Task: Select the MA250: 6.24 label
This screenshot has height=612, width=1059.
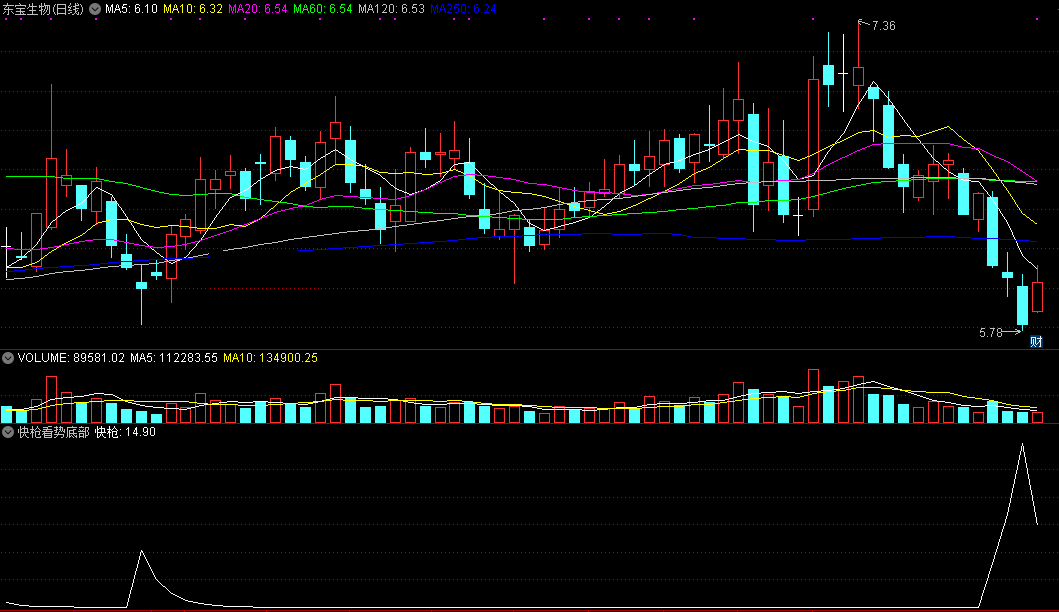Action: point(463,9)
